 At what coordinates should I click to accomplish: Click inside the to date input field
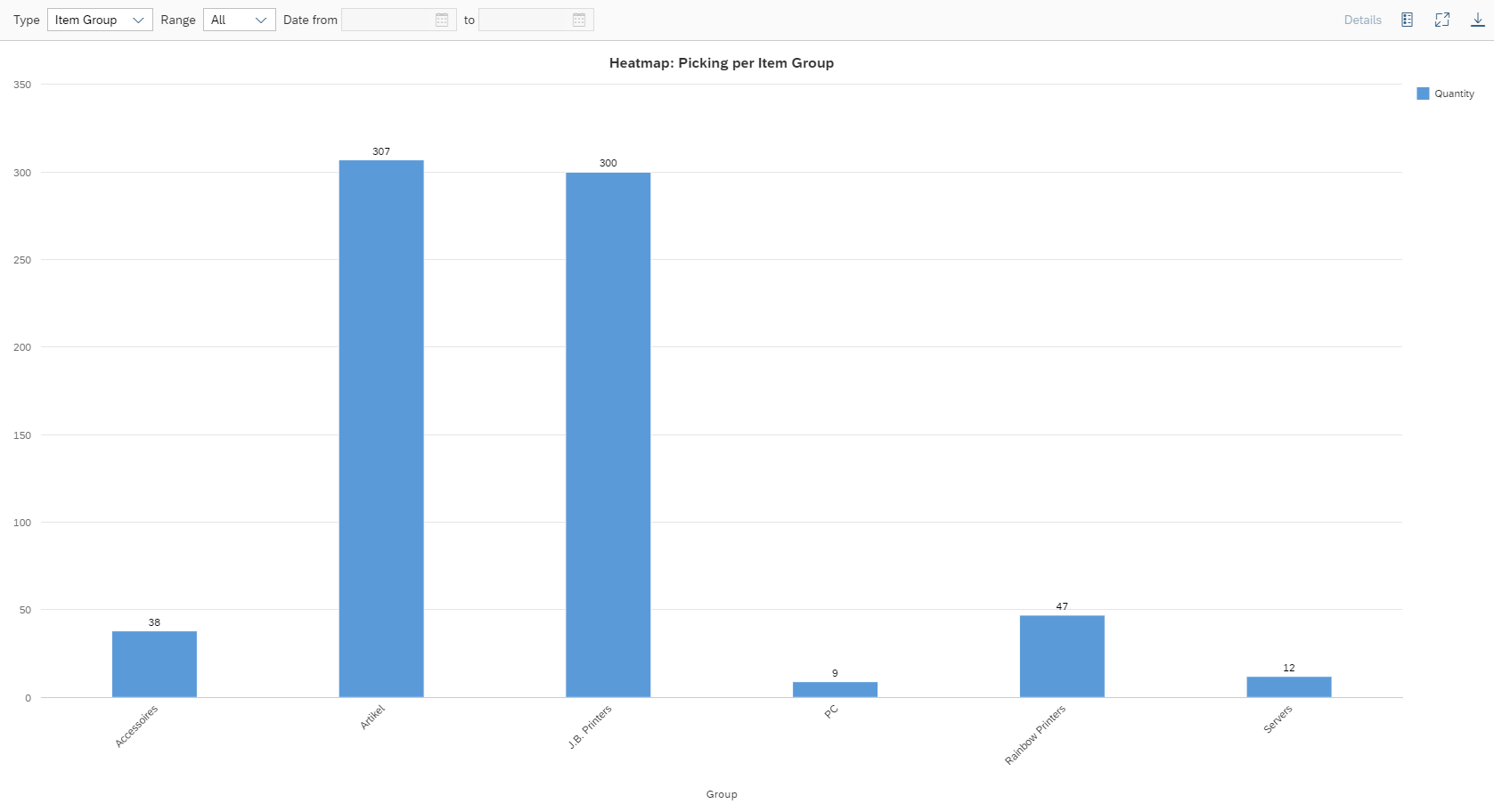coord(525,20)
